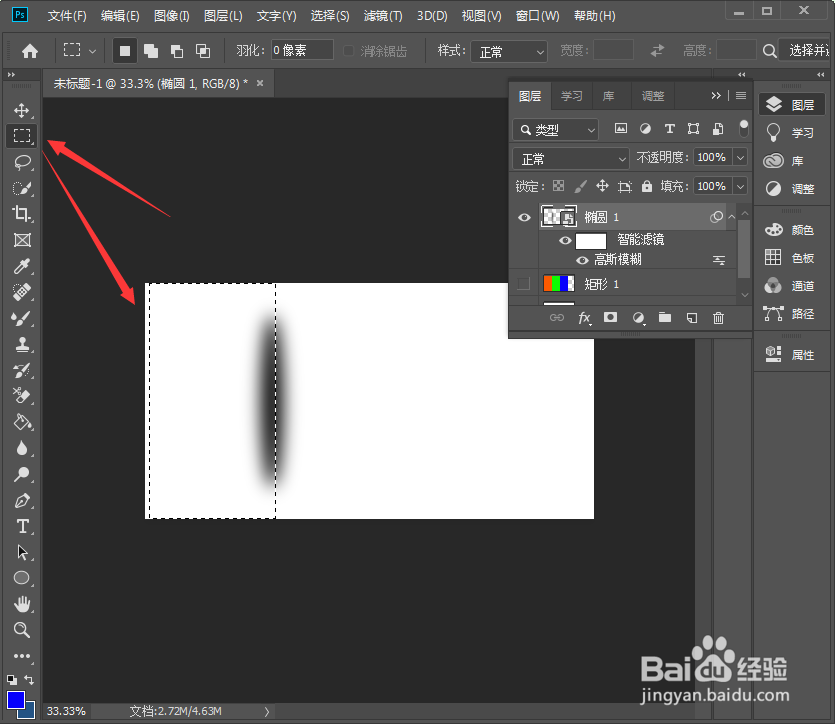835x724 pixels.
Task: Open the 滤镜(T) menu
Action: [383, 16]
